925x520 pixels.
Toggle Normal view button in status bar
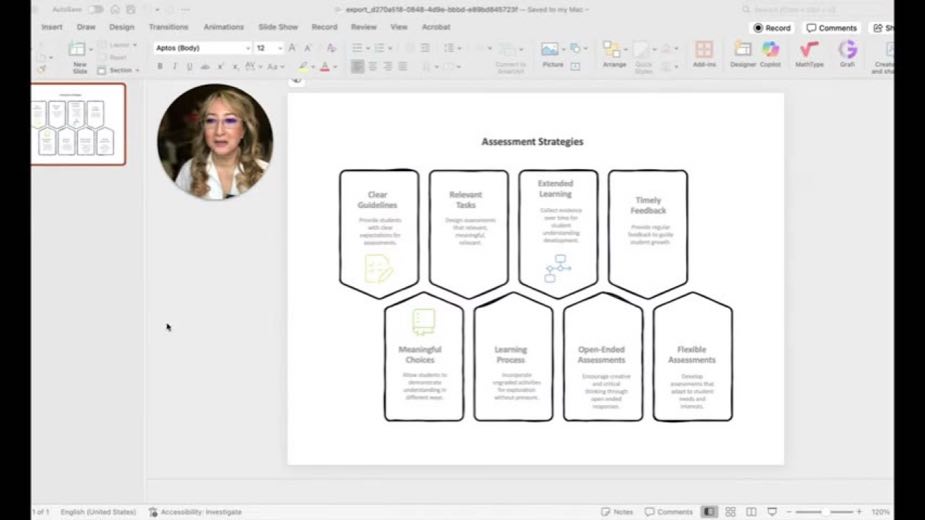click(x=709, y=512)
